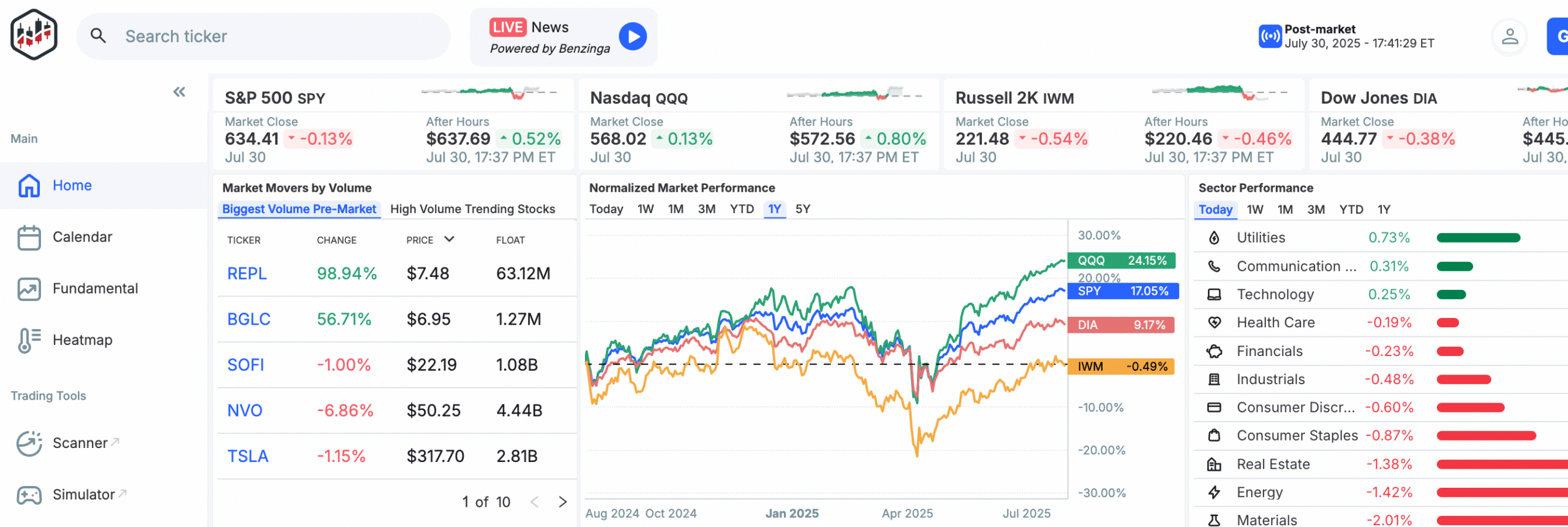The height and width of the screenshot is (527, 1568).
Task: Sort by FLOAT column header
Action: 510,240
